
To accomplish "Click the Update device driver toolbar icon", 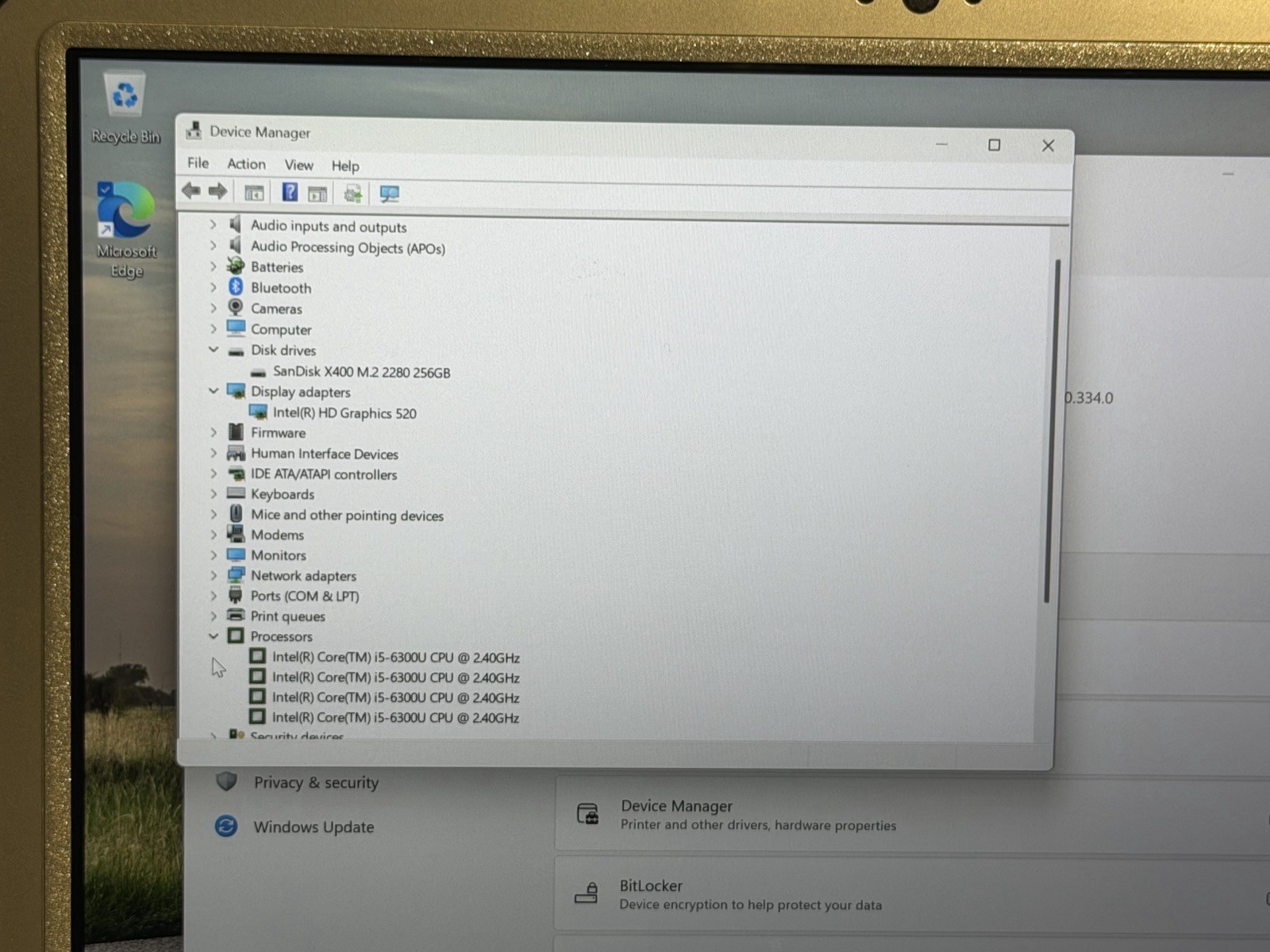I will [x=353, y=194].
